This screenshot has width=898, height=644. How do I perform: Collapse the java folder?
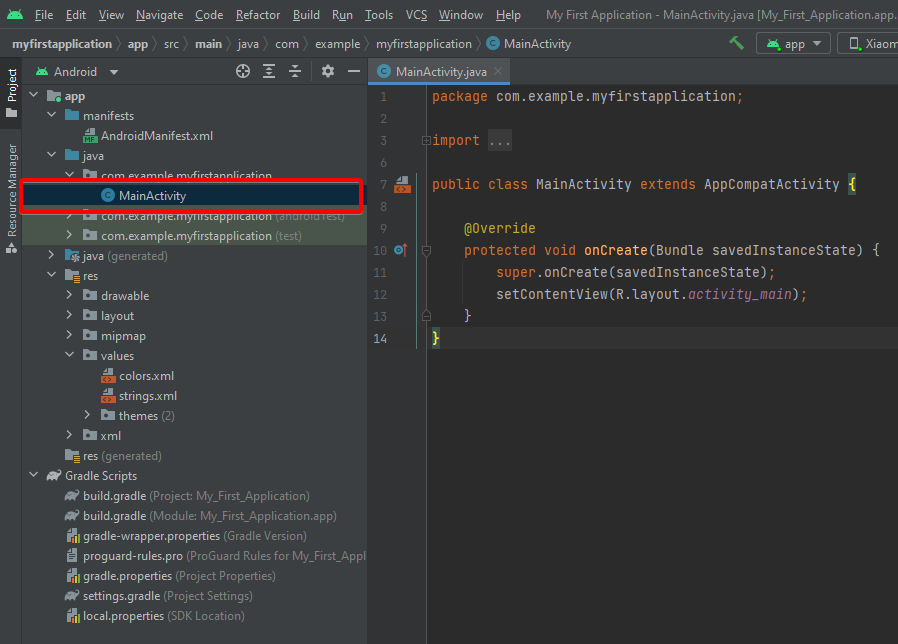(52, 155)
